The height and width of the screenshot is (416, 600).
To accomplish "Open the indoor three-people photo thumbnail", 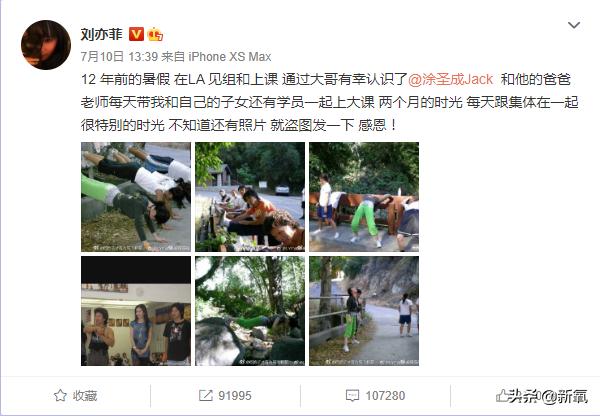I will pos(136,311).
